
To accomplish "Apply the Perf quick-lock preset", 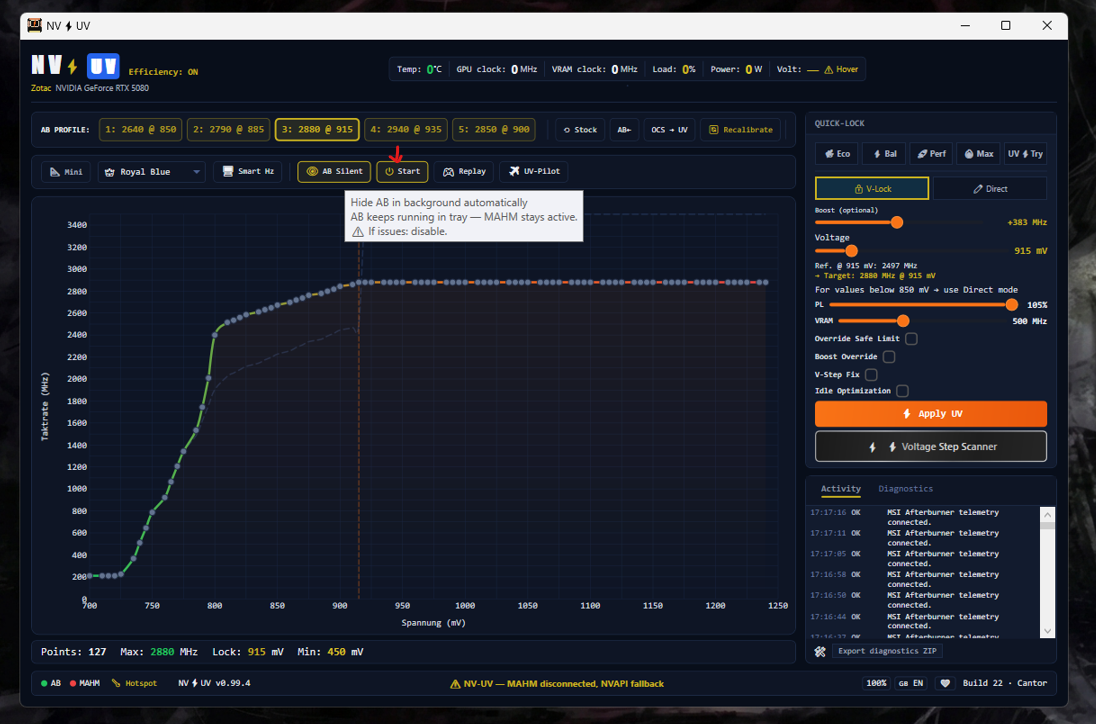I will click(931, 154).
